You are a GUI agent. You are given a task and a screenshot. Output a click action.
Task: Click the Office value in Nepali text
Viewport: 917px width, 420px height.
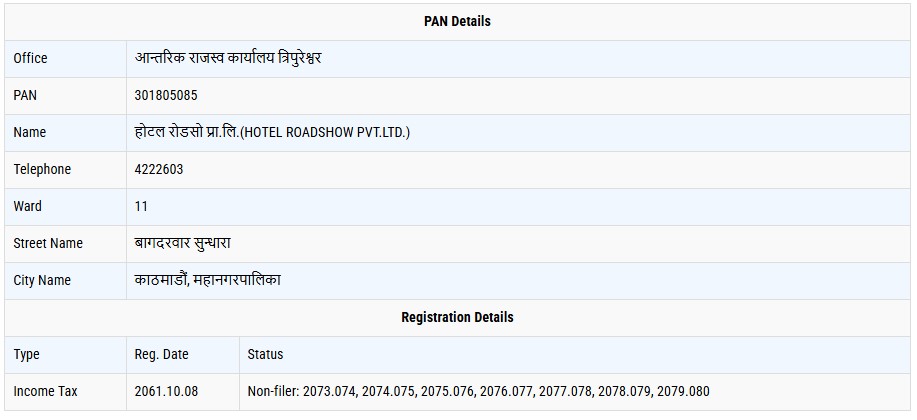click(x=228, y=58)
